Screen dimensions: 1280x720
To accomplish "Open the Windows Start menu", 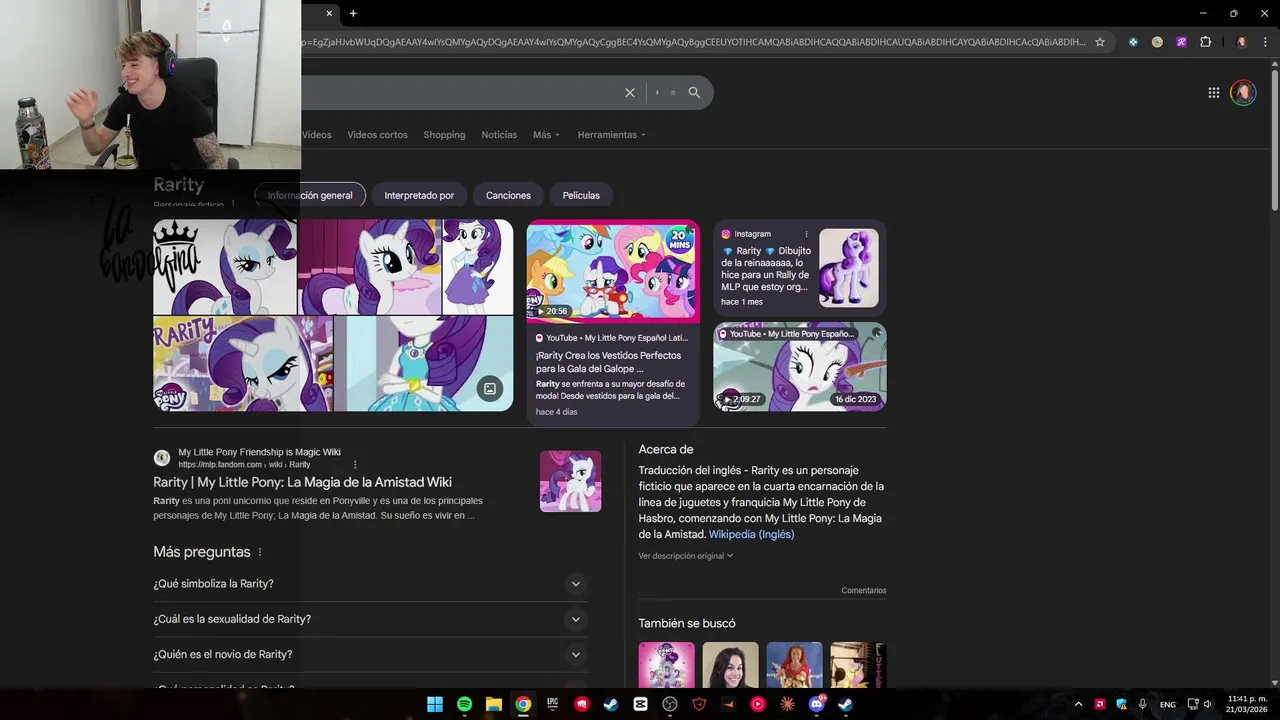I will [x=435, y=704].
